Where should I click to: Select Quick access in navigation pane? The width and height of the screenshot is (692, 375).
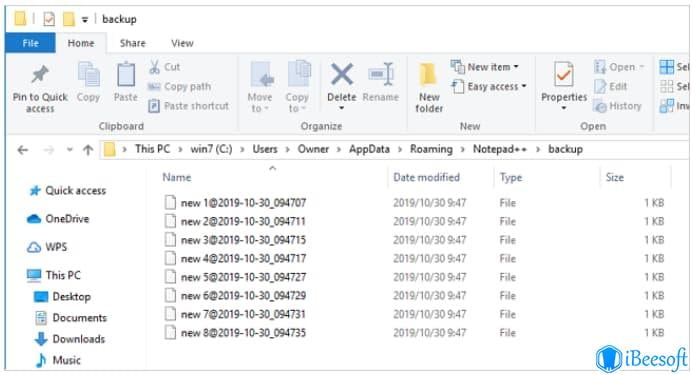[x=67, y=191]
